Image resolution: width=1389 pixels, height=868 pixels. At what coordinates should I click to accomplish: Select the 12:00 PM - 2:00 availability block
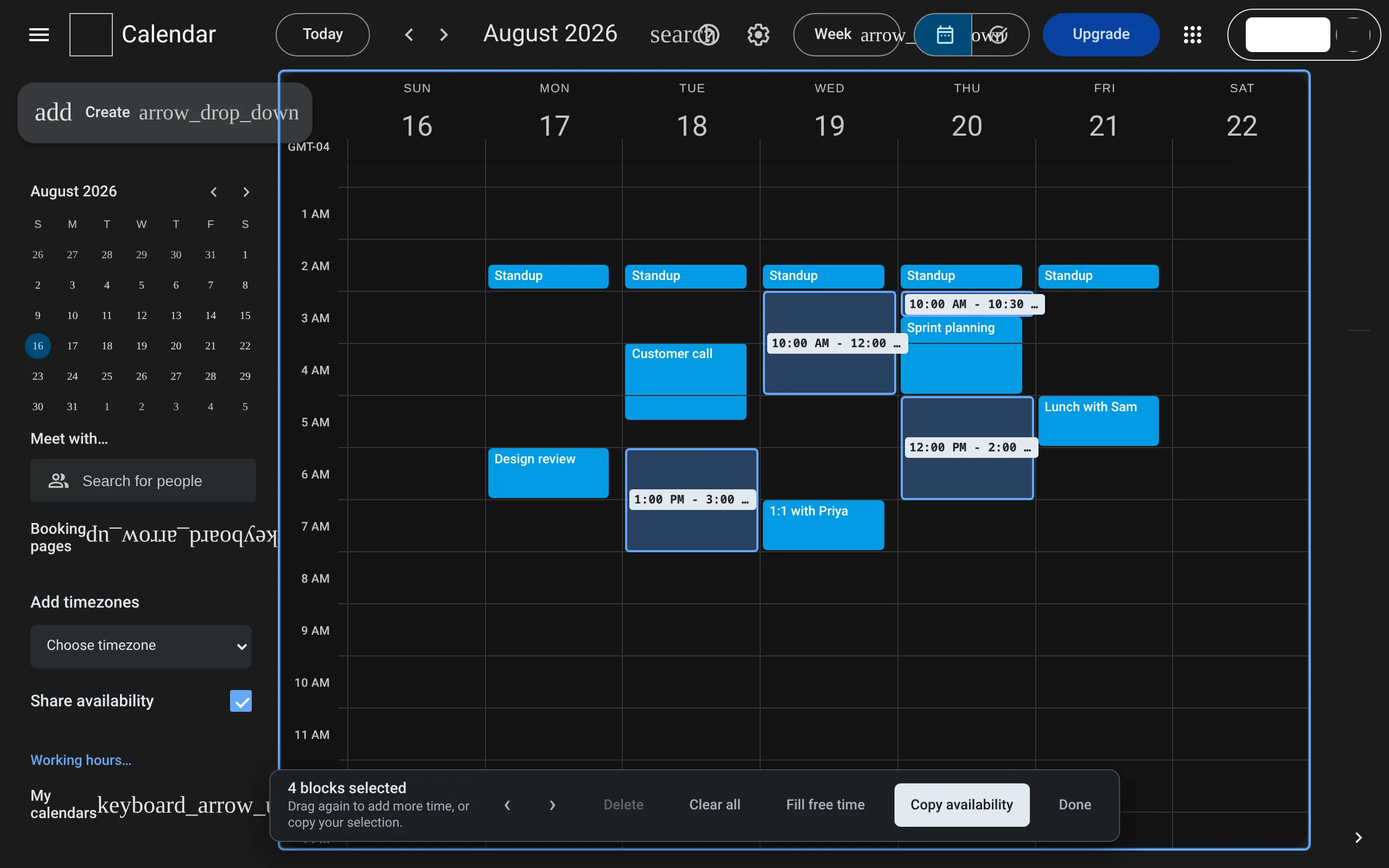click(x=966, y=447)
